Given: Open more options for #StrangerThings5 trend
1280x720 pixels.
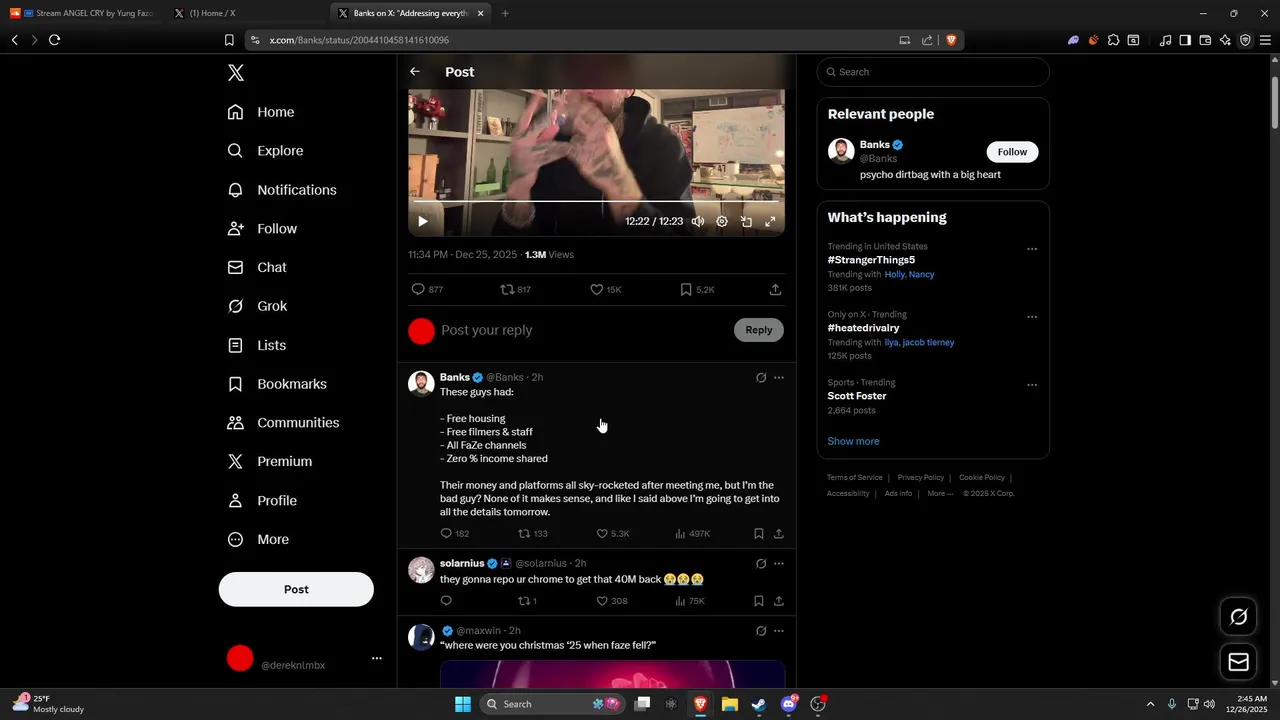Looking at the screenshot, I should [x=1032, y=249].
